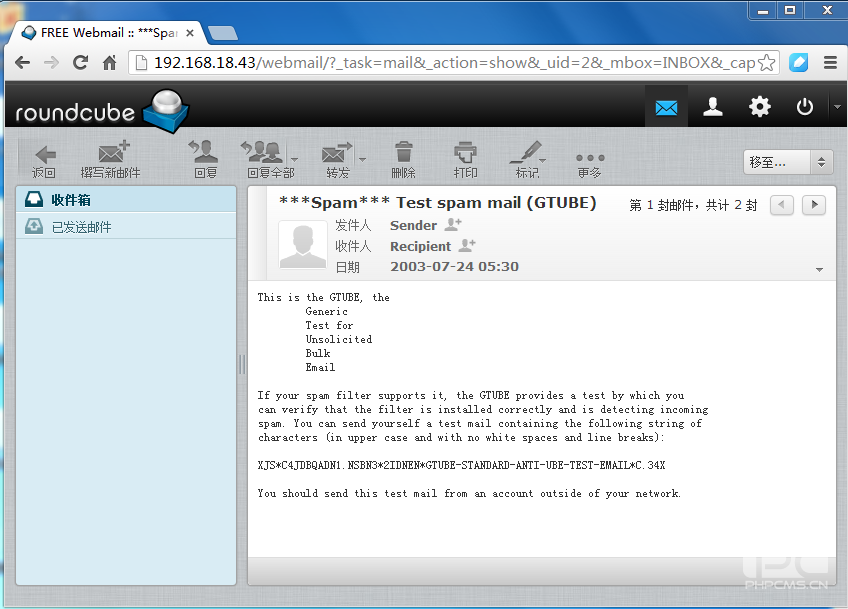Add Sender to contacts icon
Image resolution: width=848 pixels, height=609 pixels.
coord(453,224)
